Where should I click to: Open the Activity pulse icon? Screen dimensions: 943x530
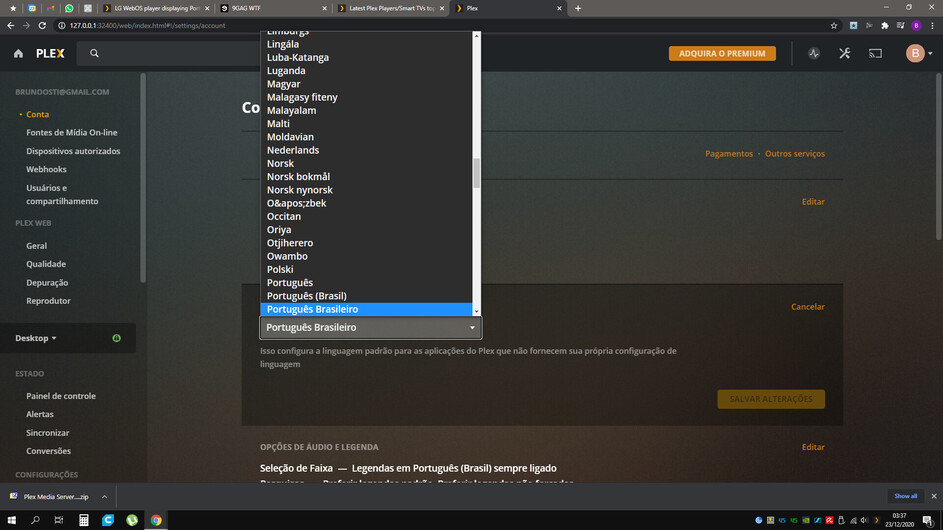click(814, 54)
